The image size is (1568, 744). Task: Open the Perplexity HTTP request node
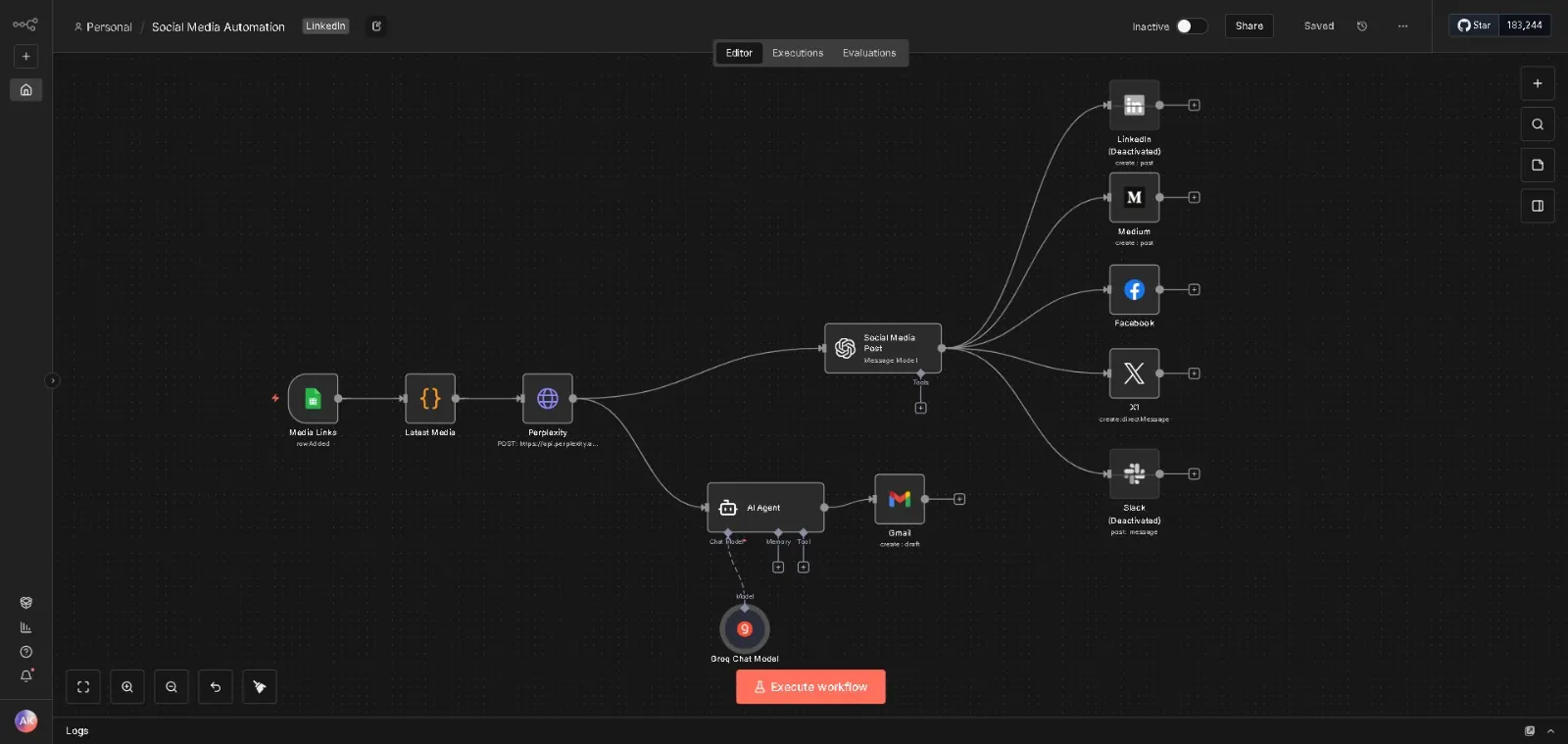(x=548, y=398)
